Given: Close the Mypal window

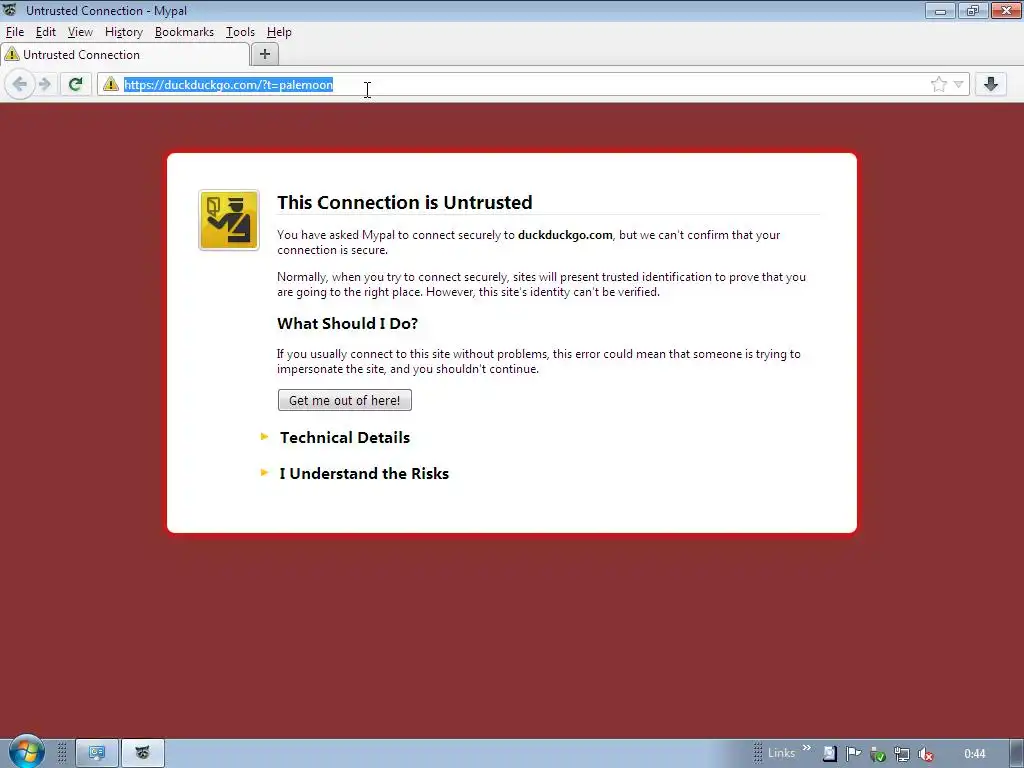Looking at the screenshot, I should [1006, 10].
